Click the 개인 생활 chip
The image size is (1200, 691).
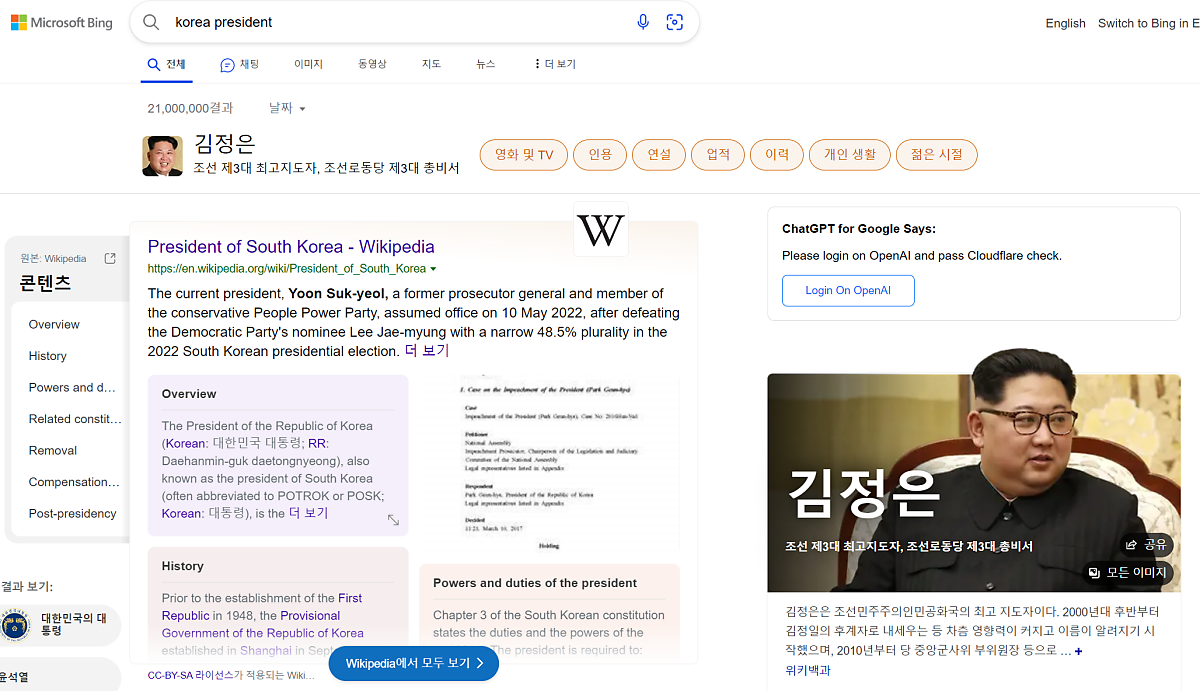click(850, 155)
